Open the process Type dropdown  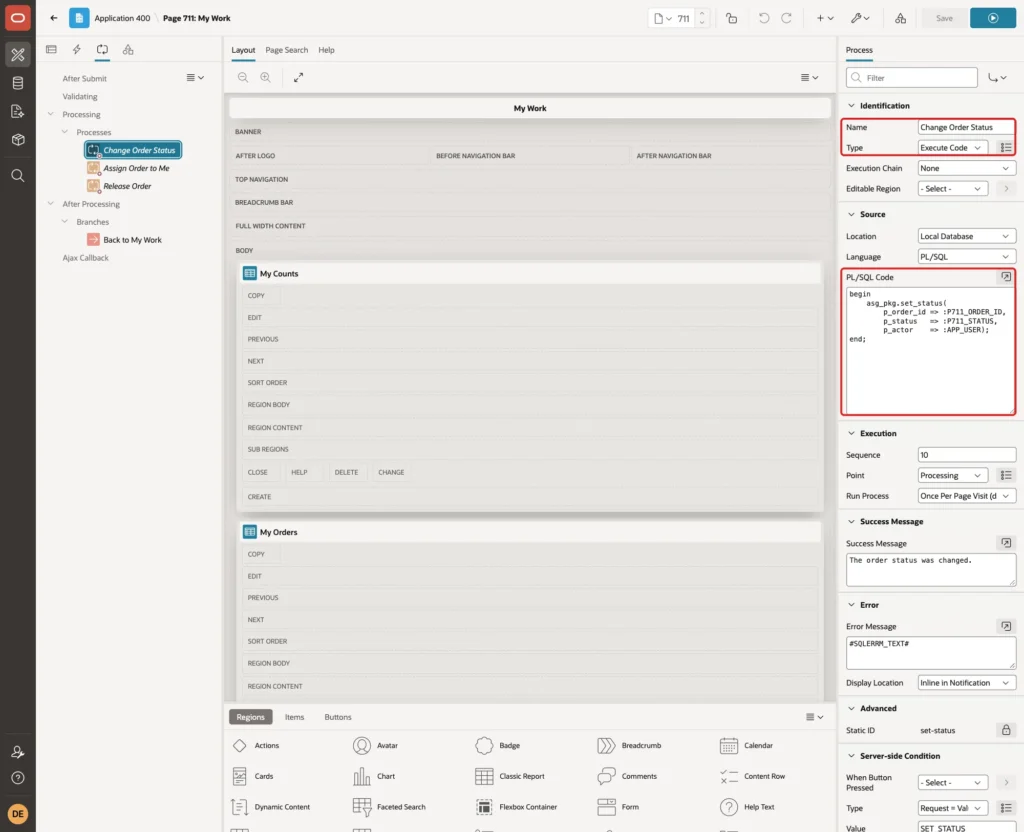click(952, 148)
